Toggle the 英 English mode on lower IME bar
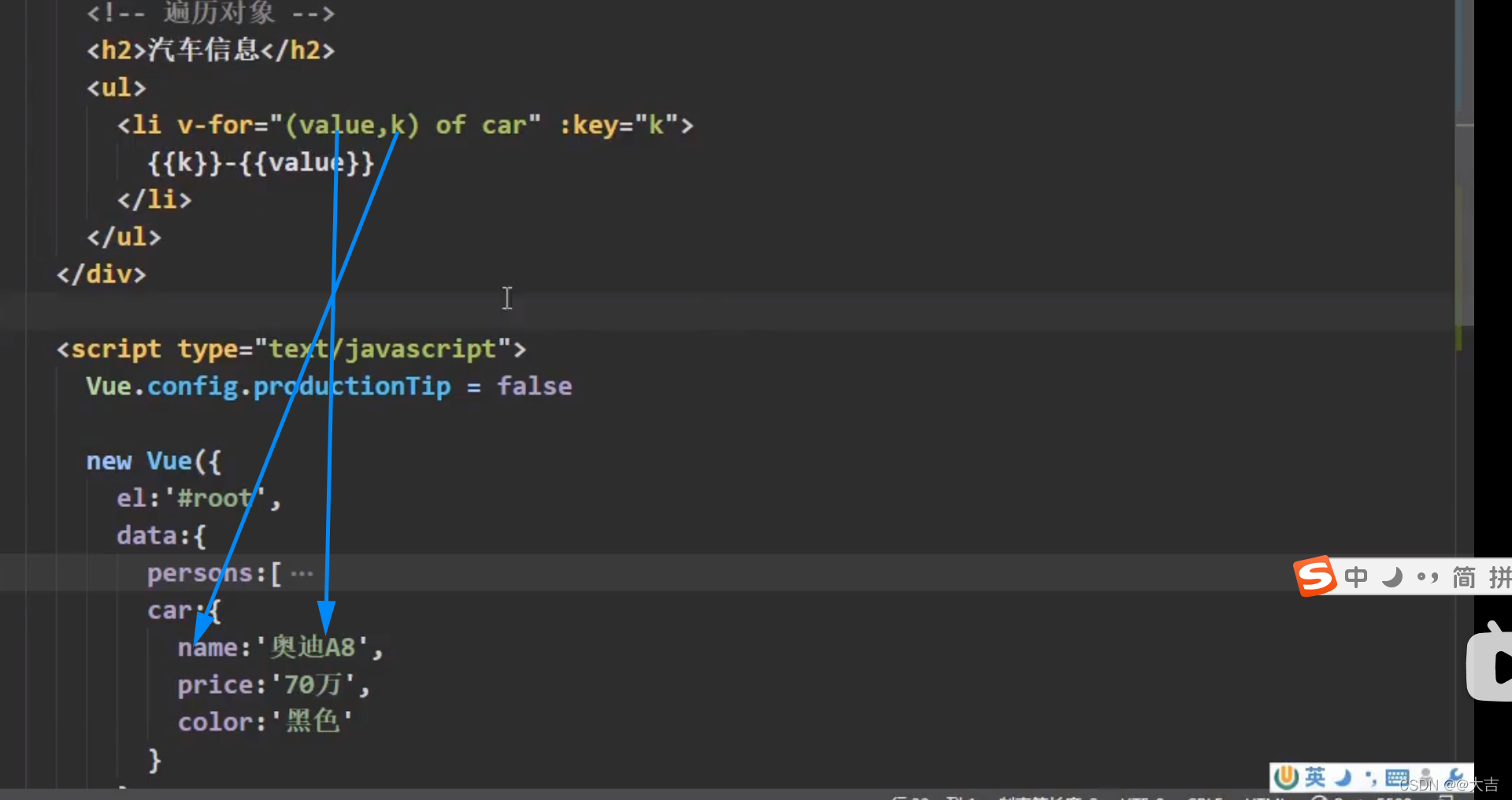The width and height of the screenshot is (1512, 800). pyautogui.click(x=1315, y=777)
